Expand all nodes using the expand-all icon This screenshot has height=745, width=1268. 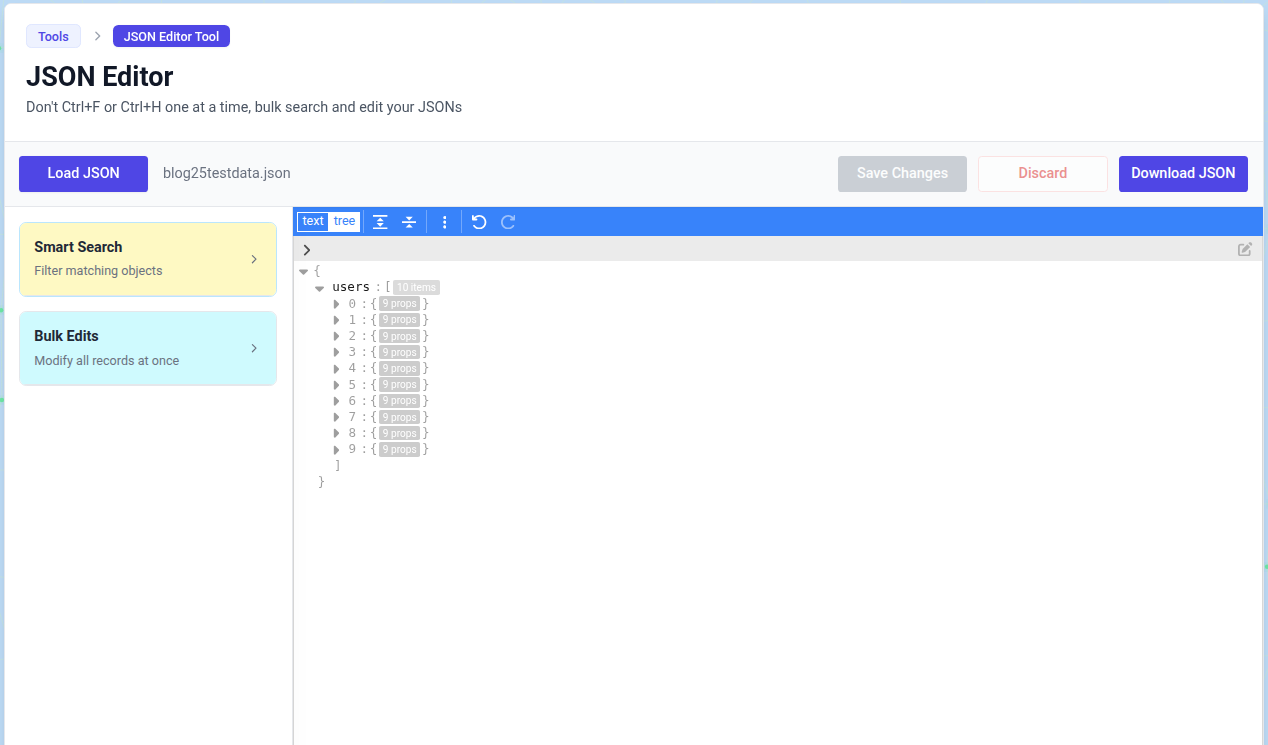click(380, 221)
